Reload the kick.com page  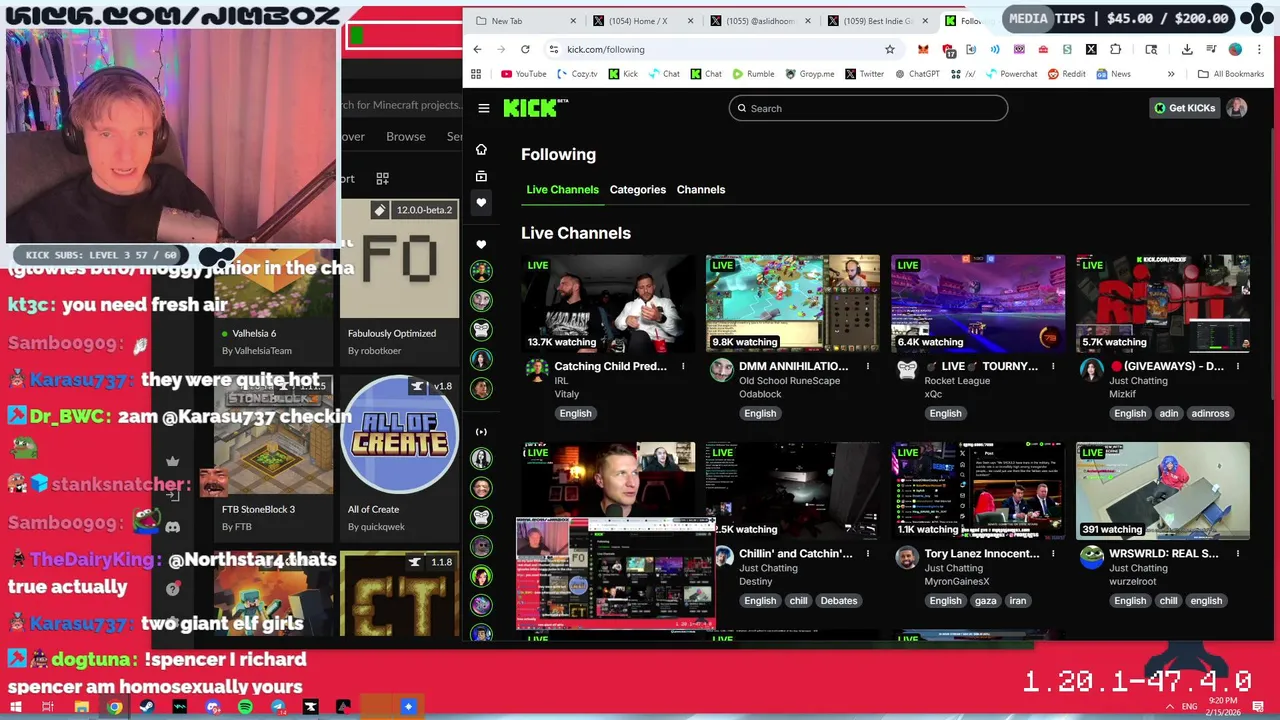pos(525,49)
